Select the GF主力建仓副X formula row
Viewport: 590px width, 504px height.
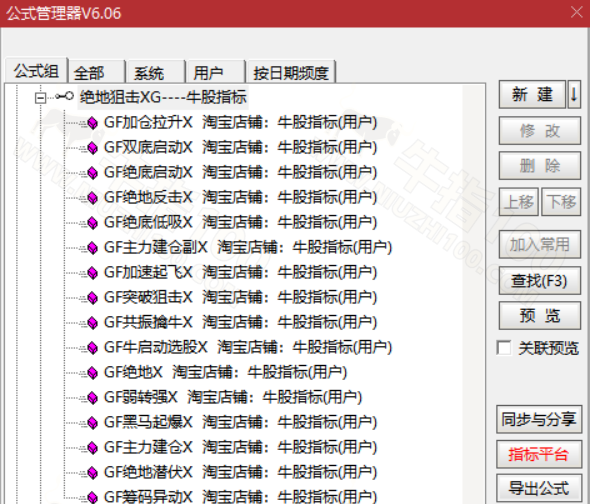[x=248, y=248]
